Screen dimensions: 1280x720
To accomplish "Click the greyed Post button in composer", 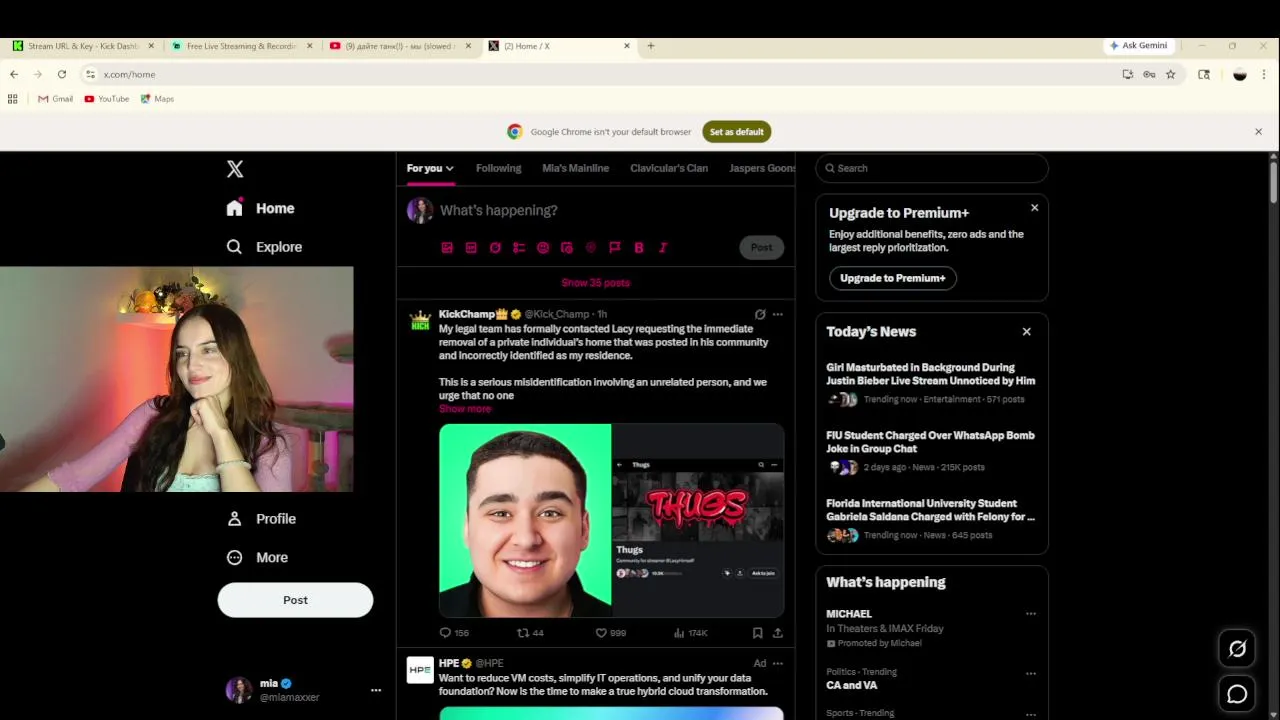I will coord(762,247).
